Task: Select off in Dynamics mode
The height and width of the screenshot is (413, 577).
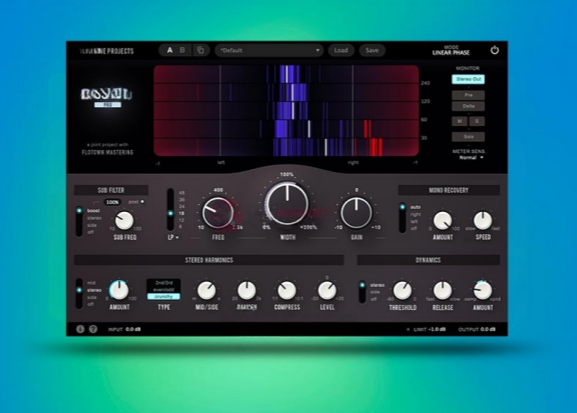Action: pos(374,299)
